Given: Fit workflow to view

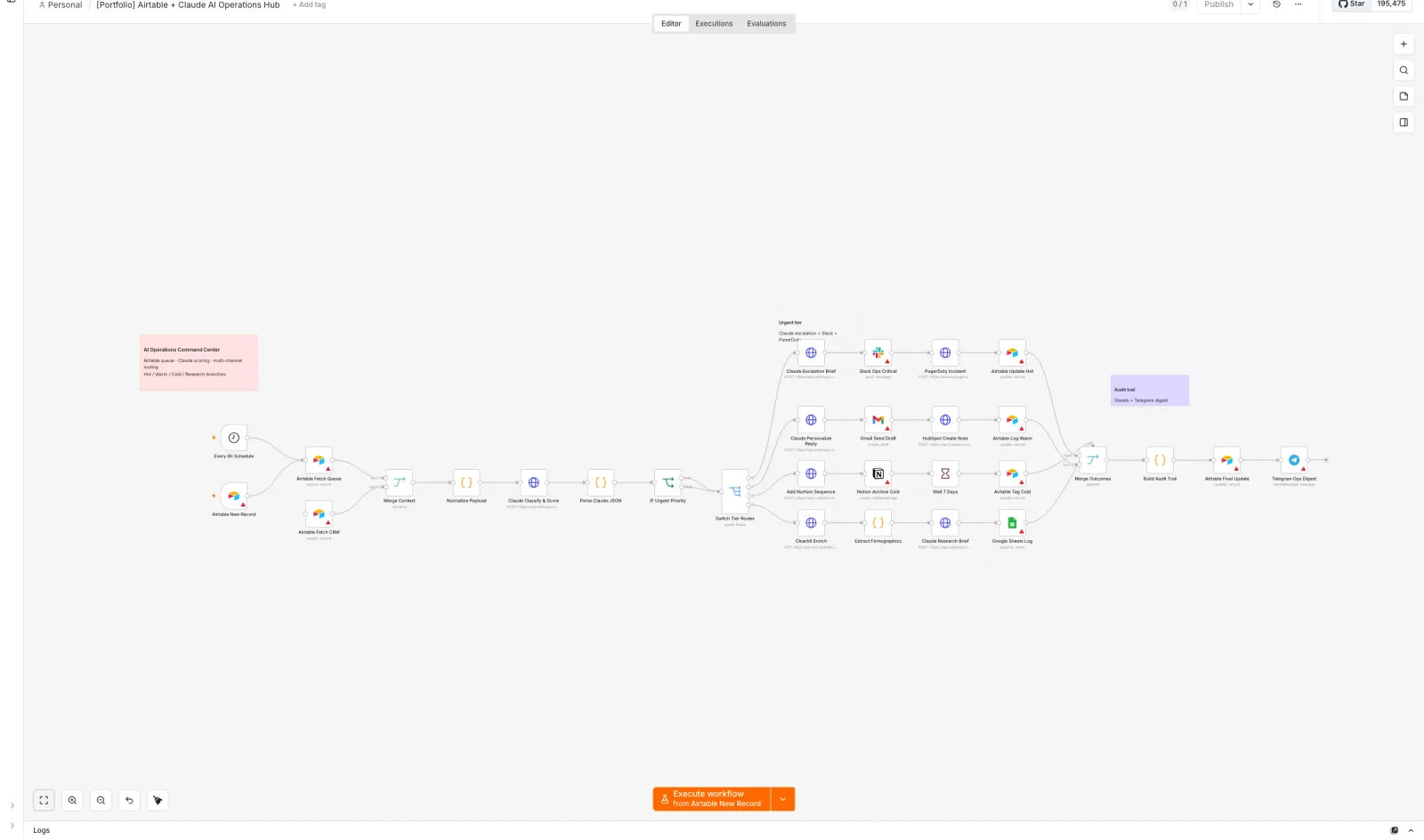Looking at the screenshot, I should (x=44, y=800).
